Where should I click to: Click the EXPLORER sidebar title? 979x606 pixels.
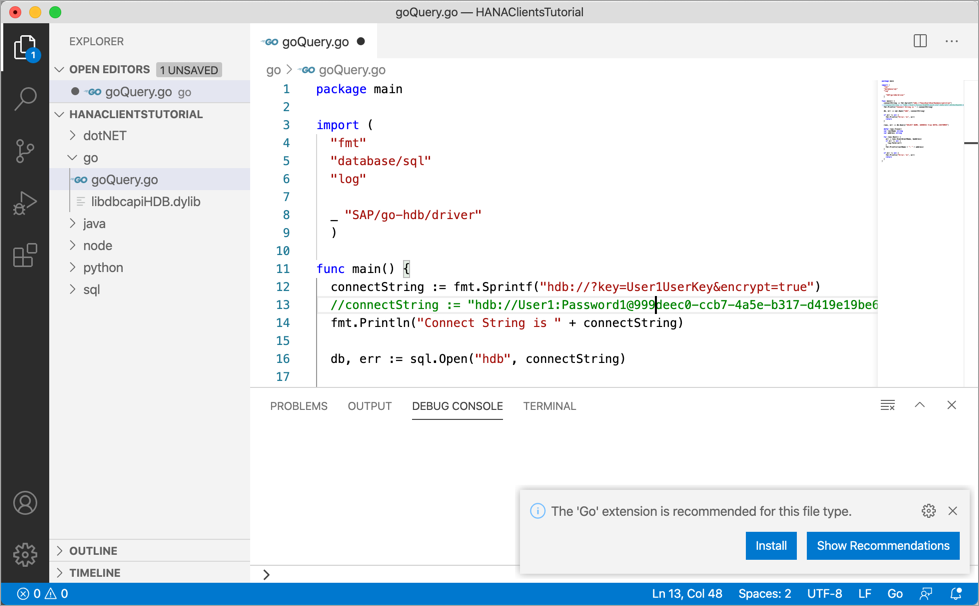click(x=96, y=41)
